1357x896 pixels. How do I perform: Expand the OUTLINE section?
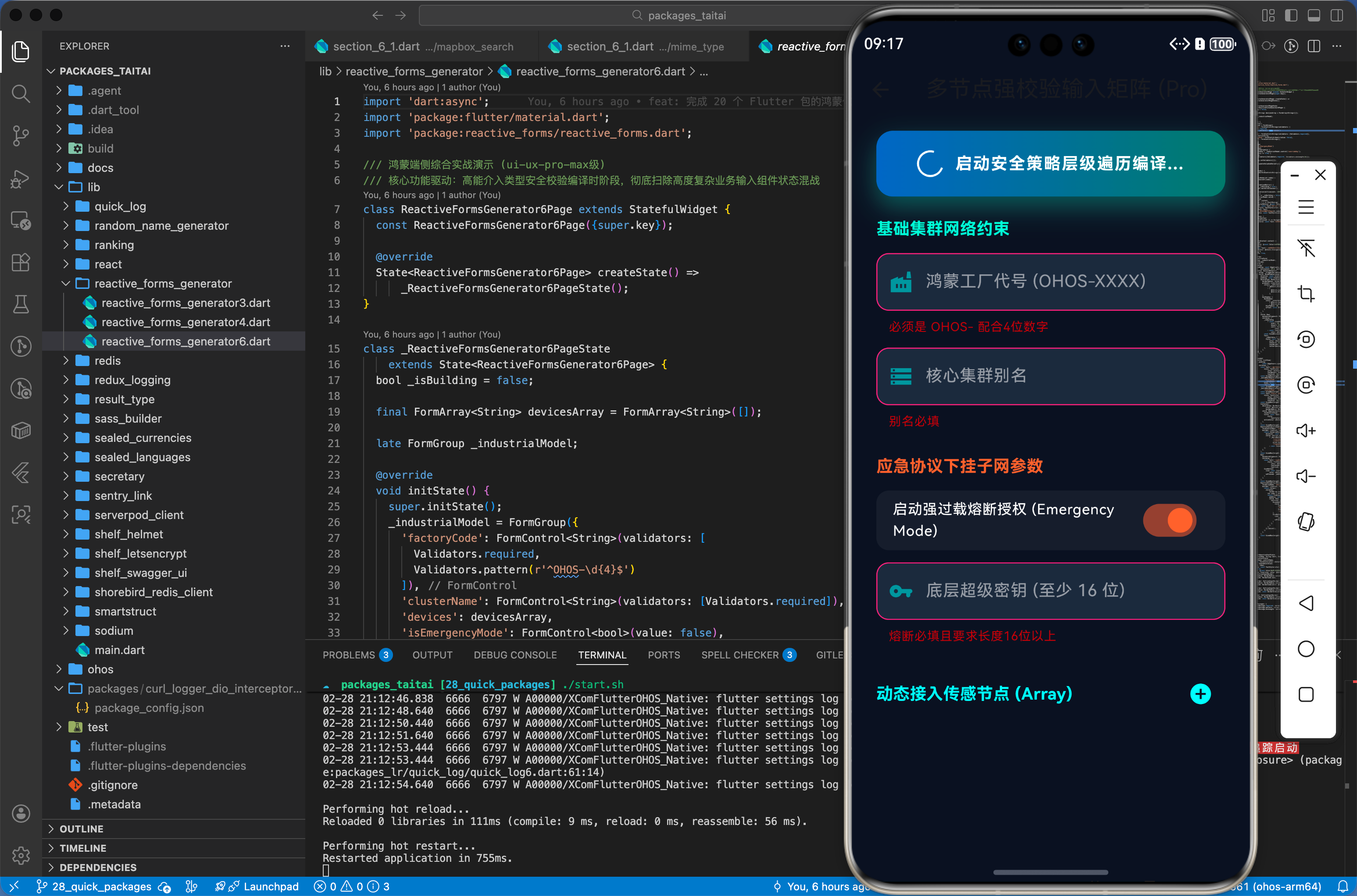pyautogui.click(x=81, y=828)
